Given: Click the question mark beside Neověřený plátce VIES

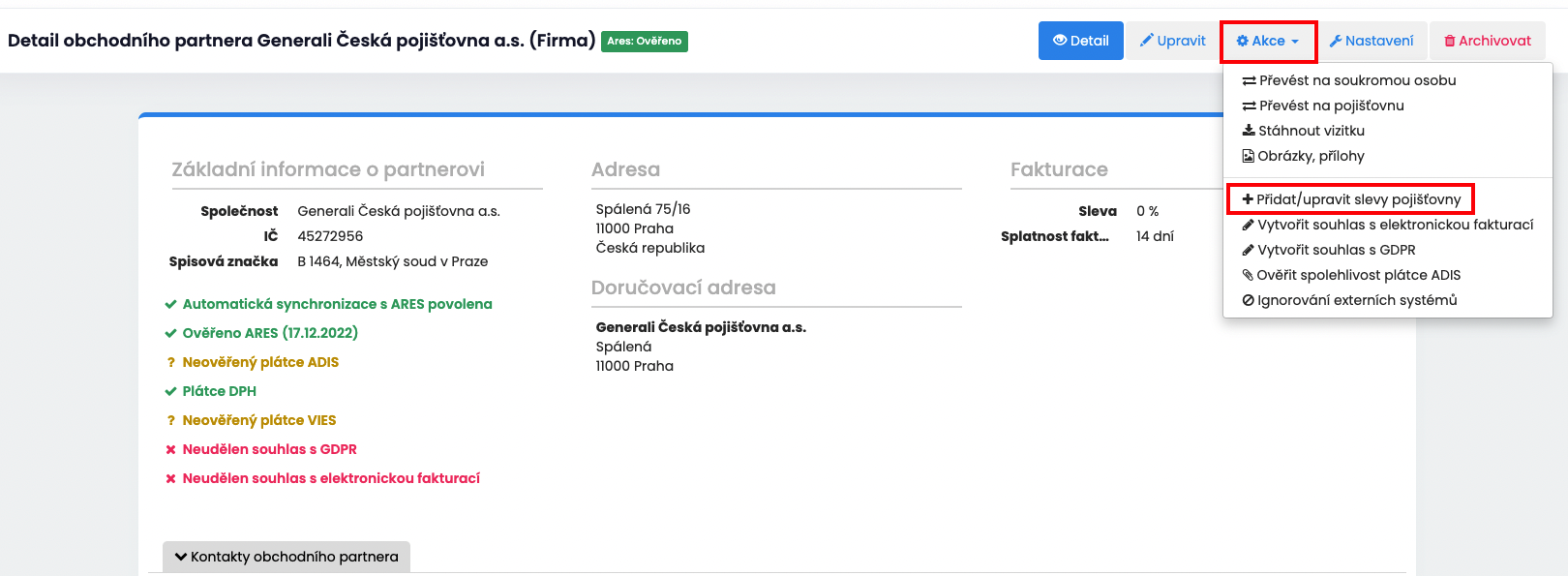Looking at the screenshot, I should [x=171, y=421].
